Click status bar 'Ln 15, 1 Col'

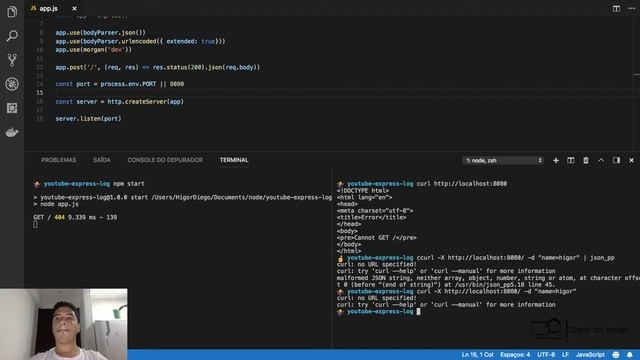477,355
